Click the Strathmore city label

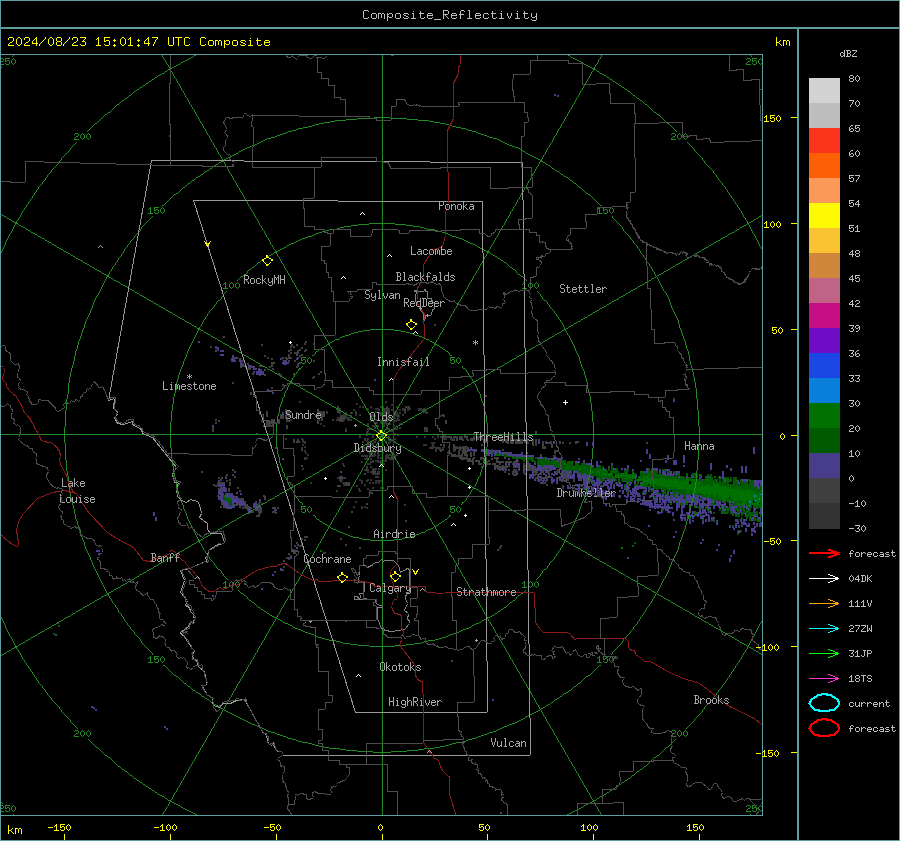[x=486, y=592]
